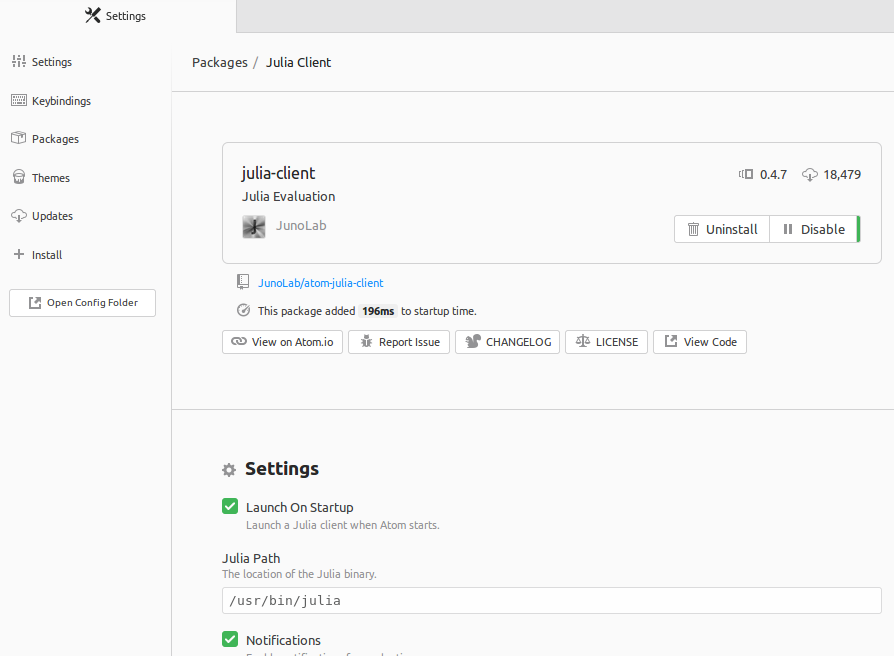894x656 pixels.
Task: Click the plus icon beside Install
Action: 19,254
